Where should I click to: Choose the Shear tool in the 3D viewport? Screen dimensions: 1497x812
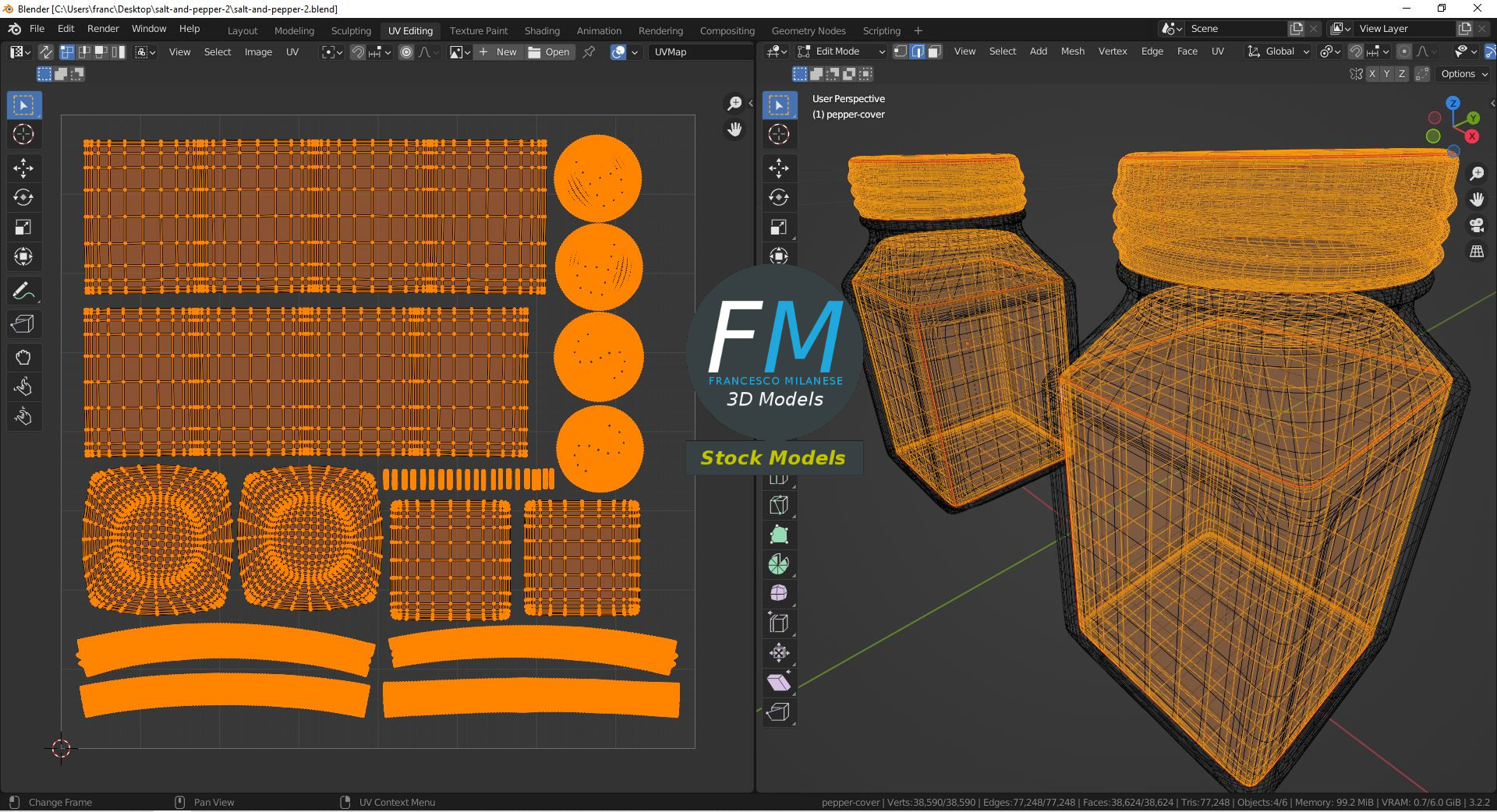779,683
